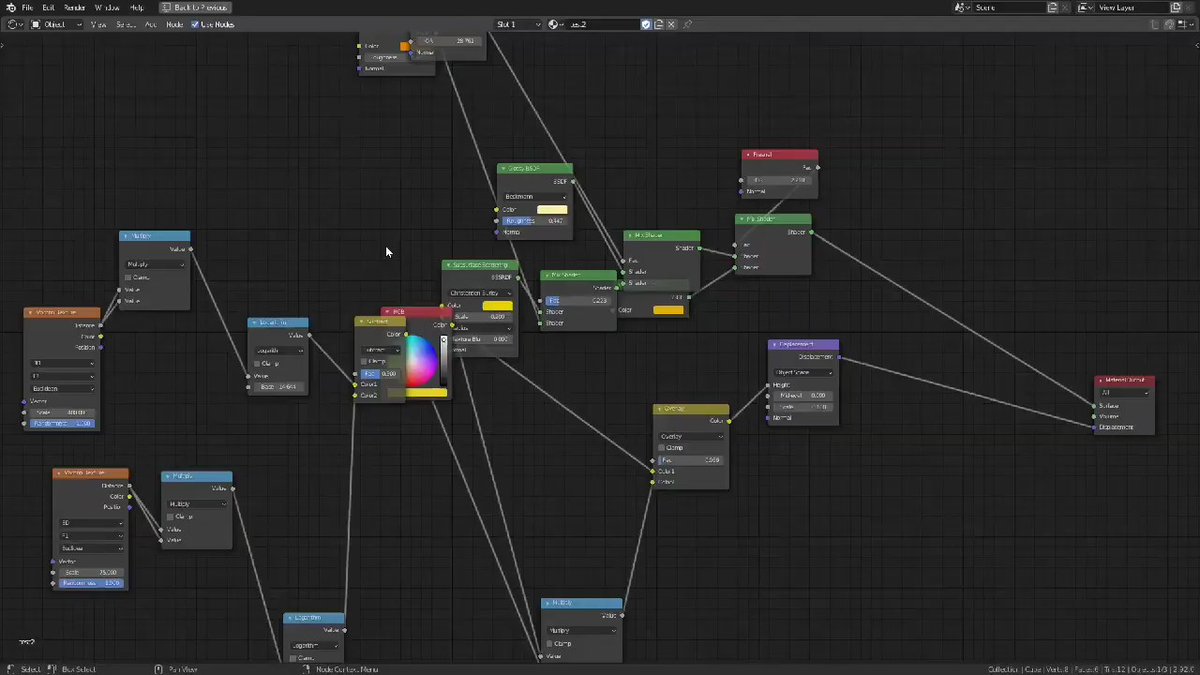The width and height of the screenshot is (1200, 675).
Task: Click the new scene icon
Action: coord(1051,7)
